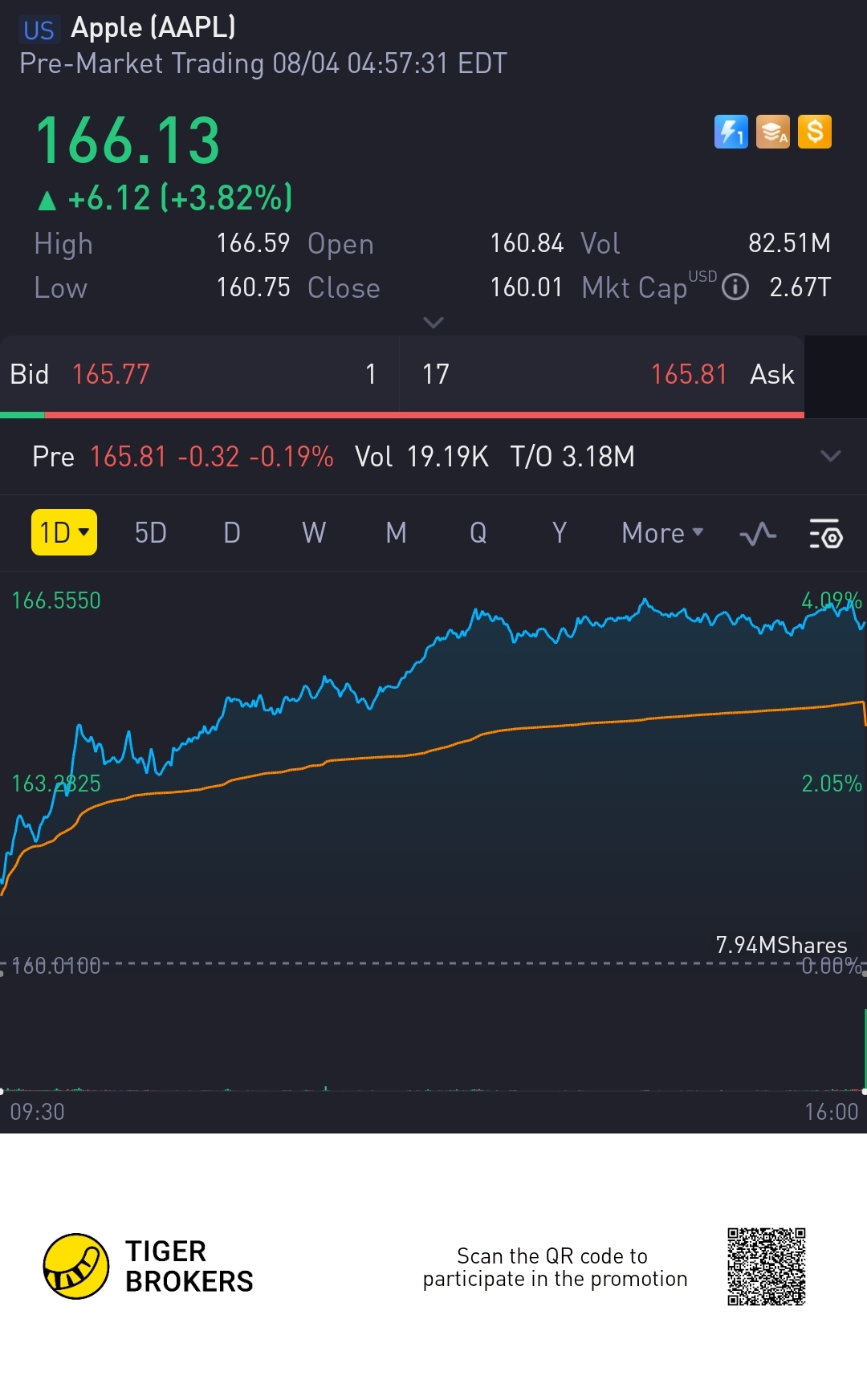Viewport: 867px width, 1400px height.
Task: Tap the High value 166.59
Action: coord(253,243)
